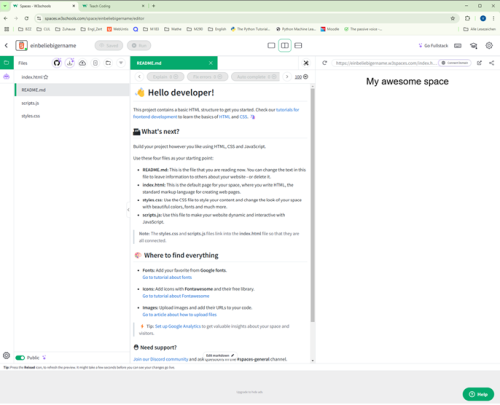Screen dimensions: 500x405
Task: Select the split side-by-side layout view
Action: pyautogui.click(x=285, y=45)
